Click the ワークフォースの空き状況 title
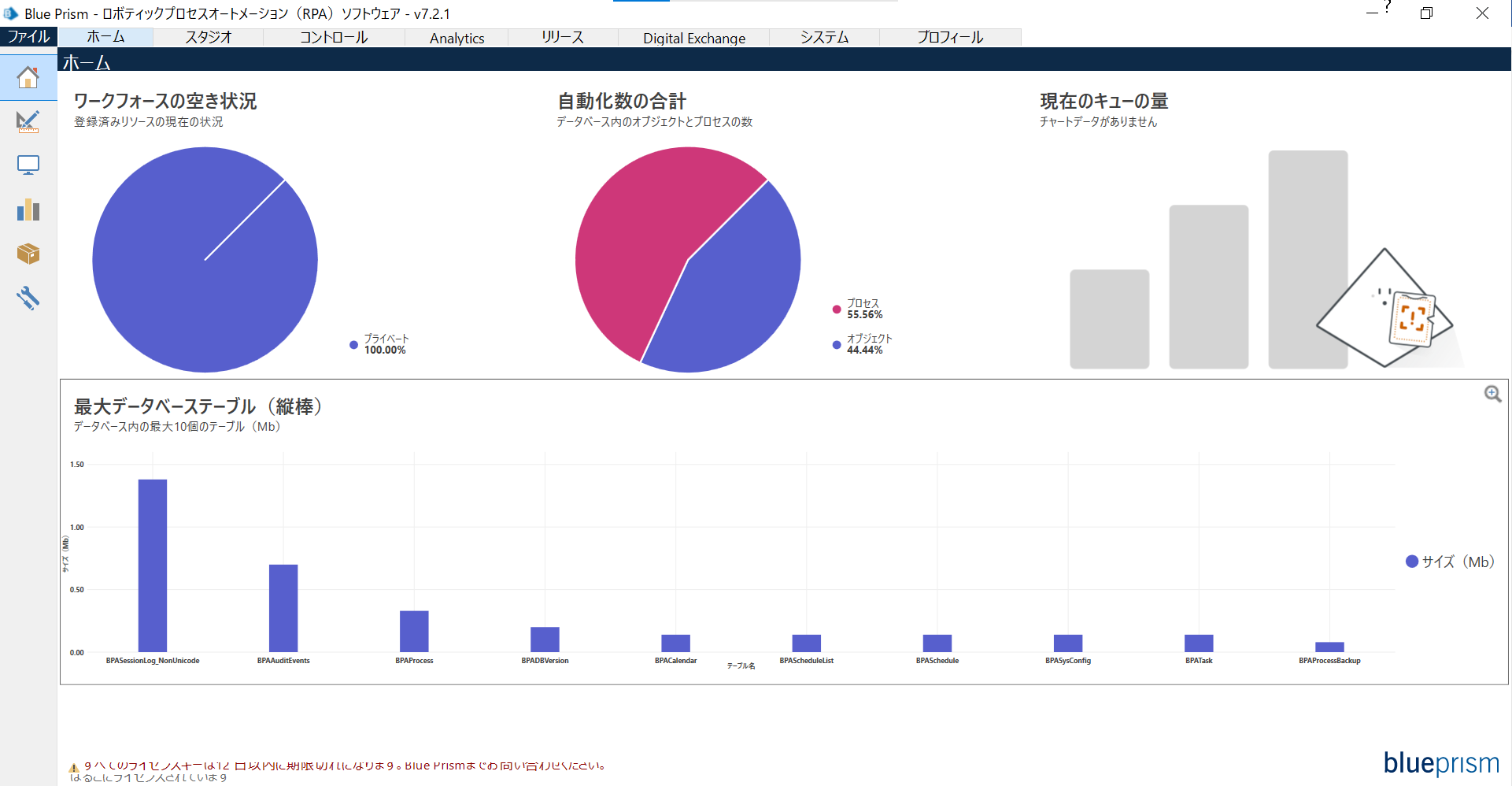The height and width of the screenshot is (786, 1512). click(165, 101)
